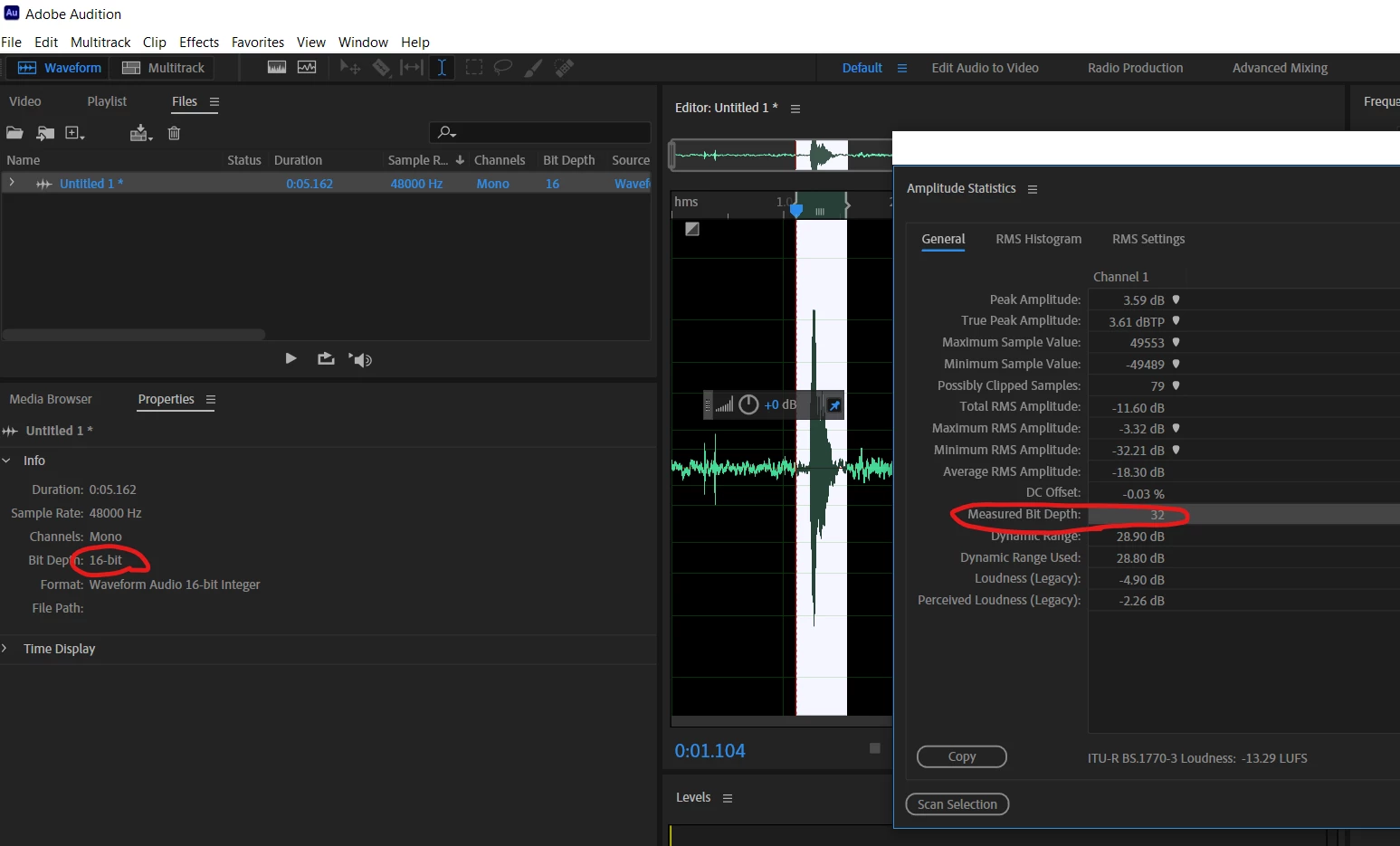
Task: Switch to Waveform editor view
Action: (x=60, y=68)
